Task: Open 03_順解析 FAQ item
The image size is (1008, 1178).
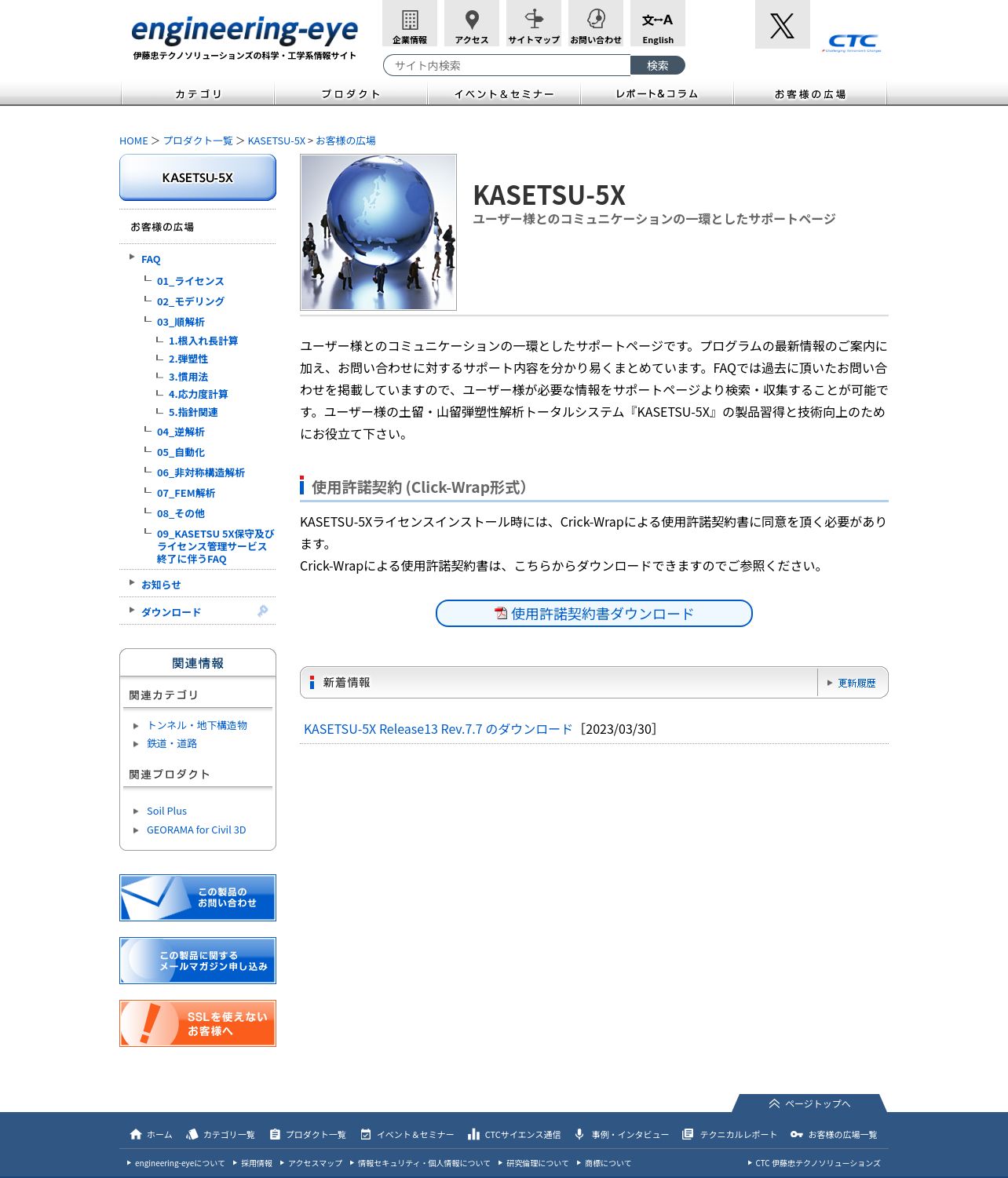Action: tap(181, 322)
